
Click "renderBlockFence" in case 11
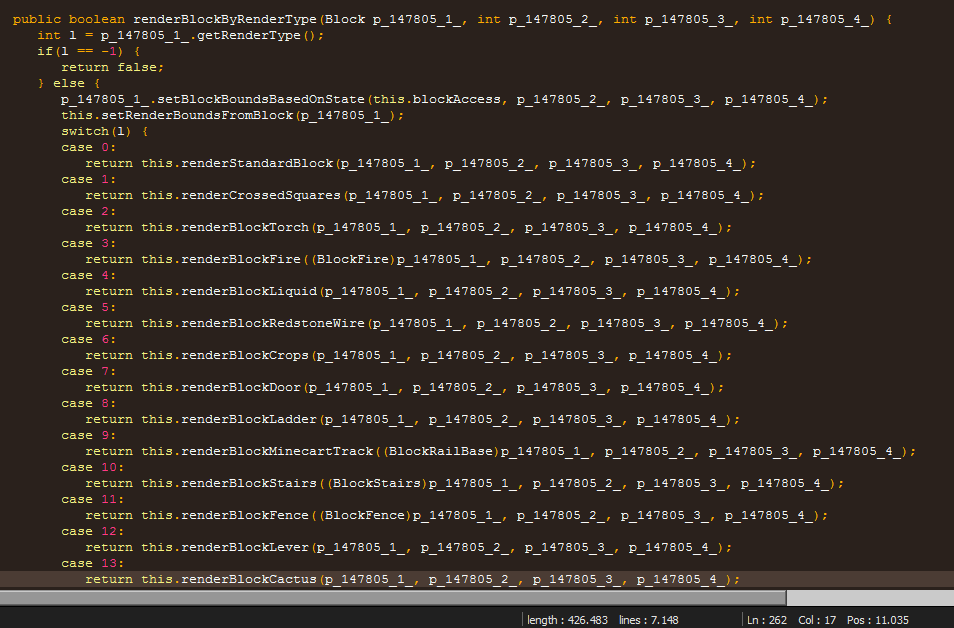pyautogui.click(x=245, y=515)
